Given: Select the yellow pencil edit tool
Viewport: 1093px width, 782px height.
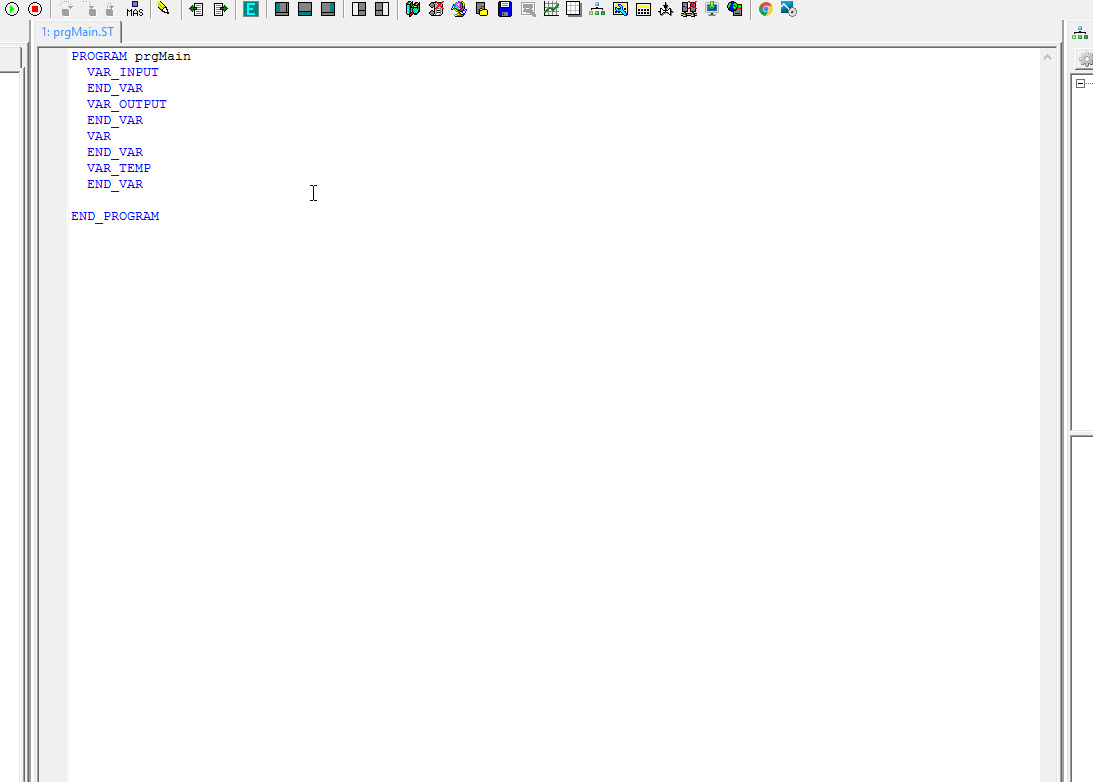Looking at the screenshot, I should [163, 9].
